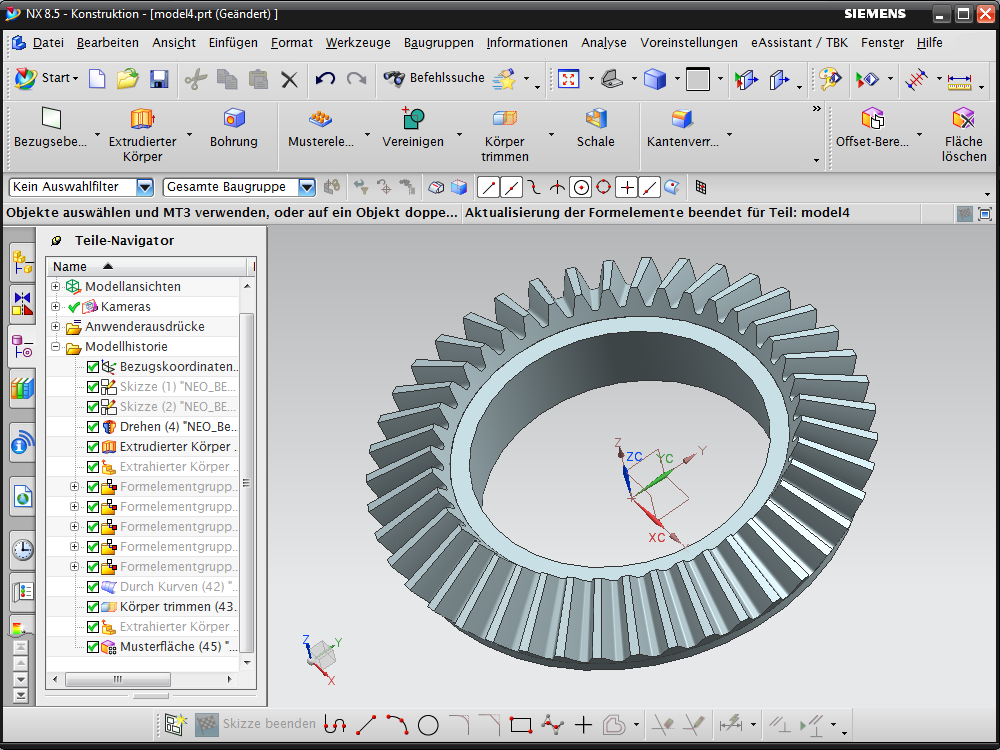
Task: Pick the circle sketch tool in bottom toolbar
Action: point(428,725)
